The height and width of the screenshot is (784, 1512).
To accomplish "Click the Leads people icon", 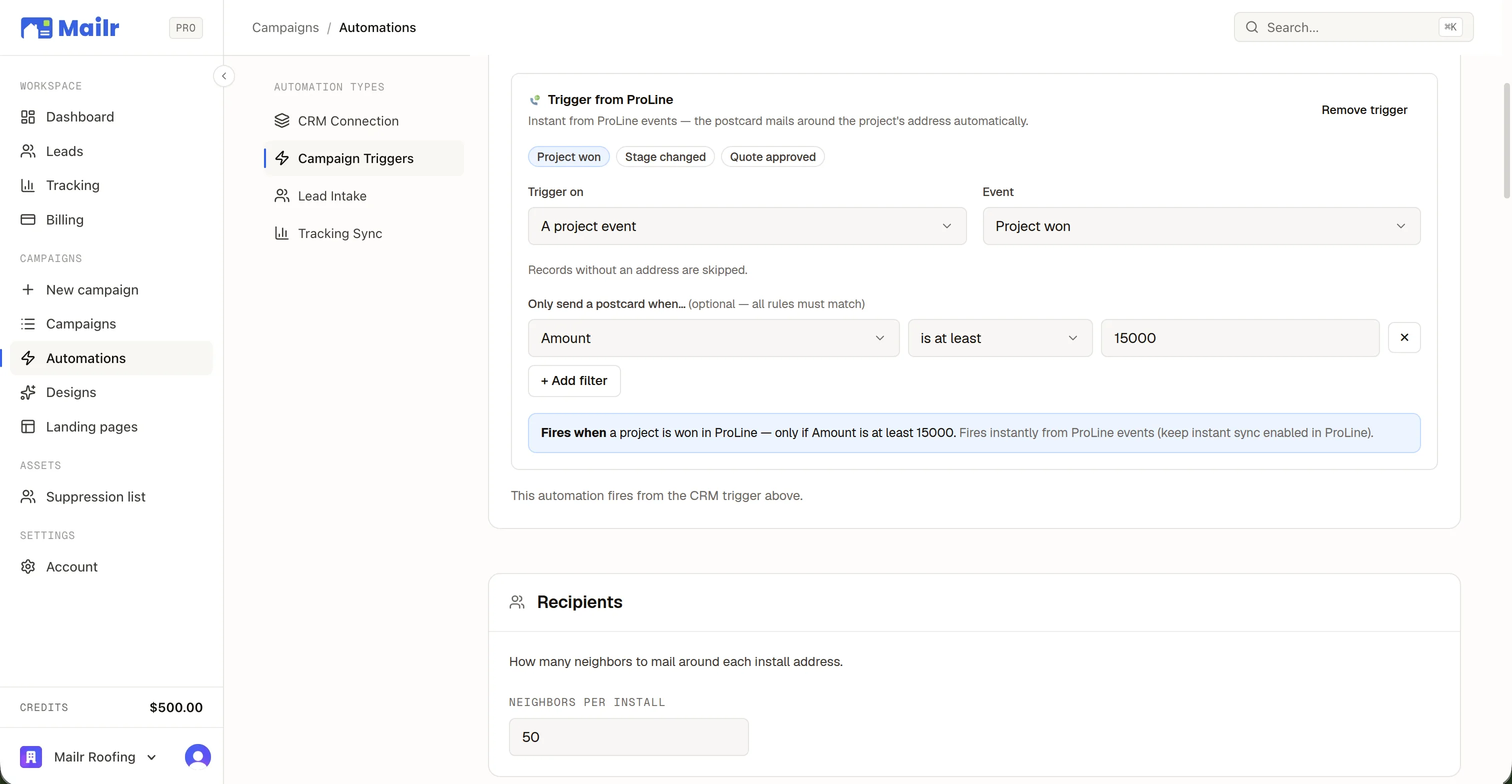I will coord(27,151).
